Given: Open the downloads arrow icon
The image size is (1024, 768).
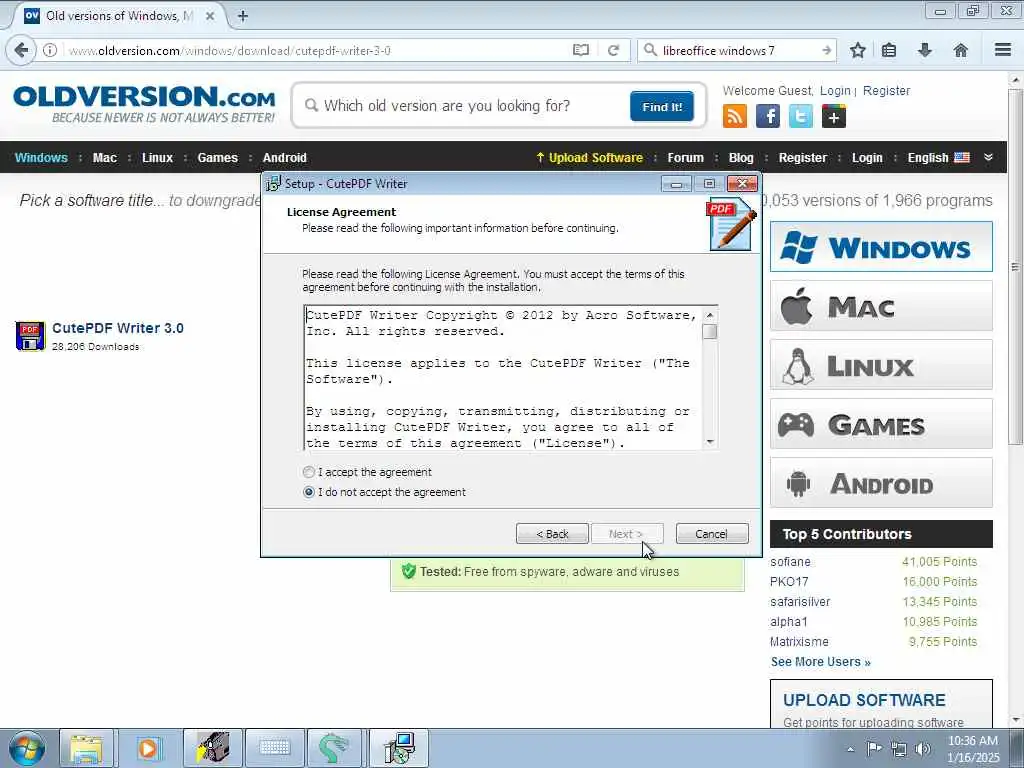Looking at the screenshot, I should pyautogui.click(x=925, y=50).
